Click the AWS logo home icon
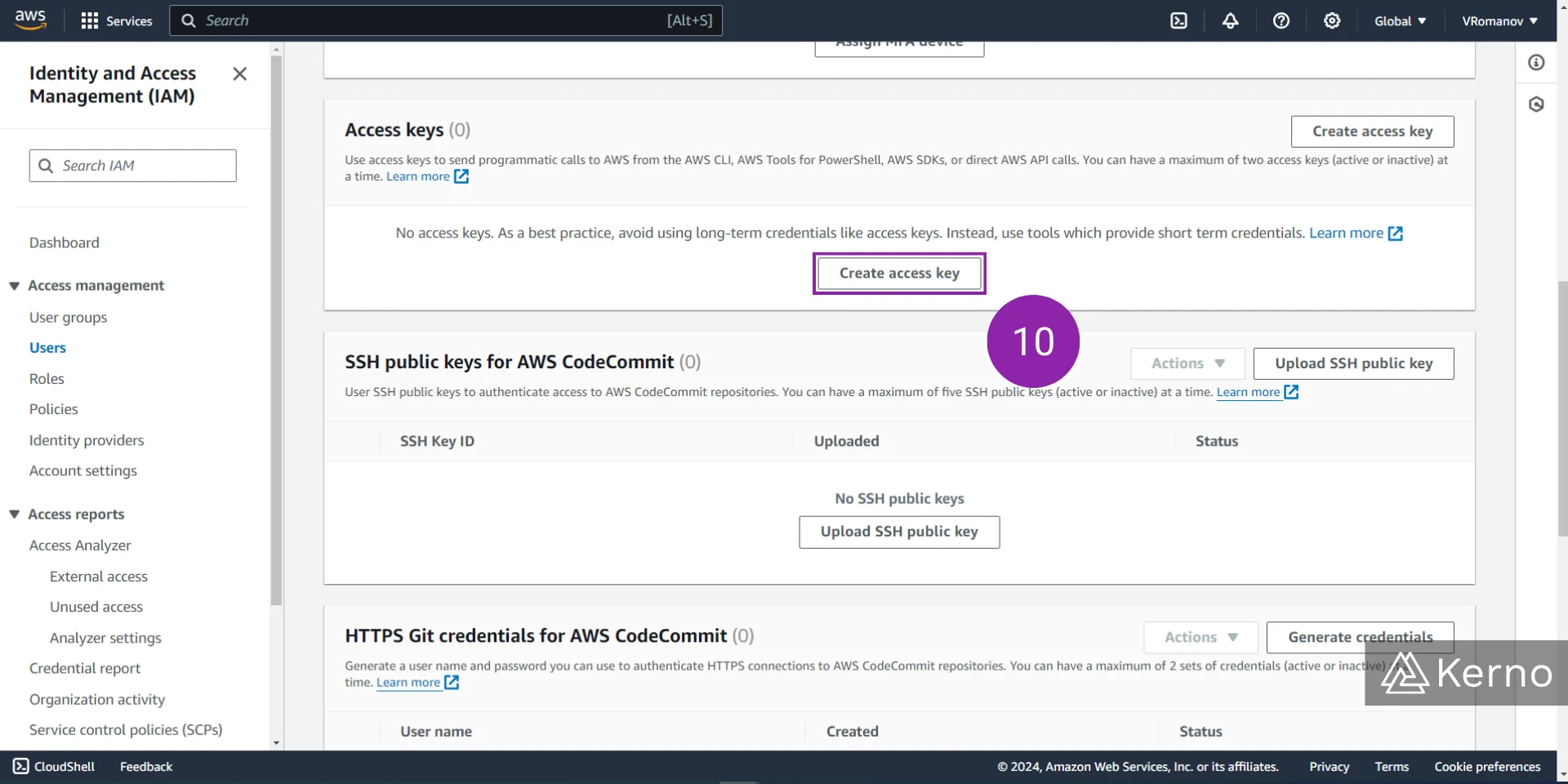The height and width of the screenshot is (784, 1568). point(30,20)
